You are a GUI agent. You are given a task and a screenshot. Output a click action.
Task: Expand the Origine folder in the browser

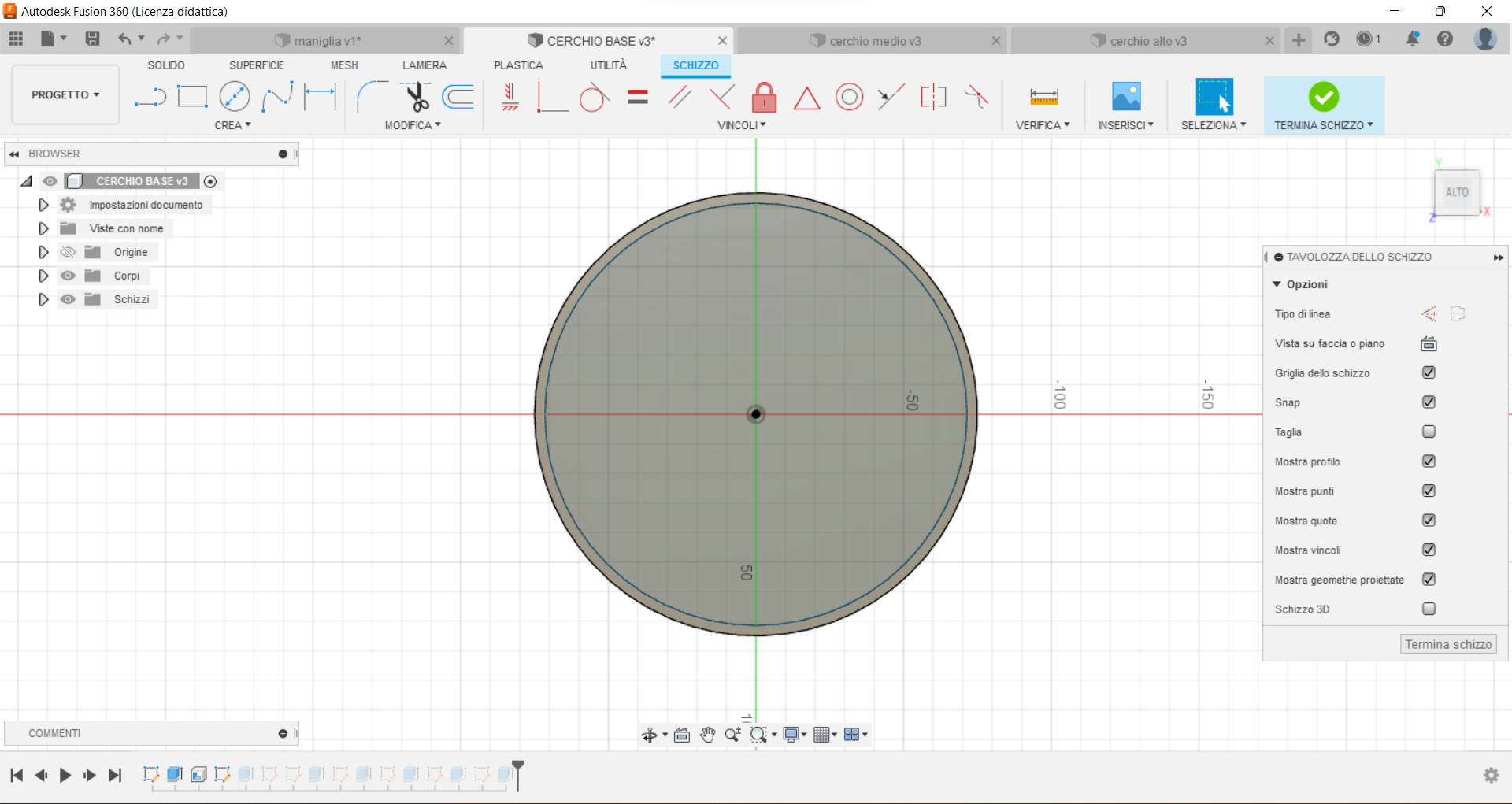point(43,252)
